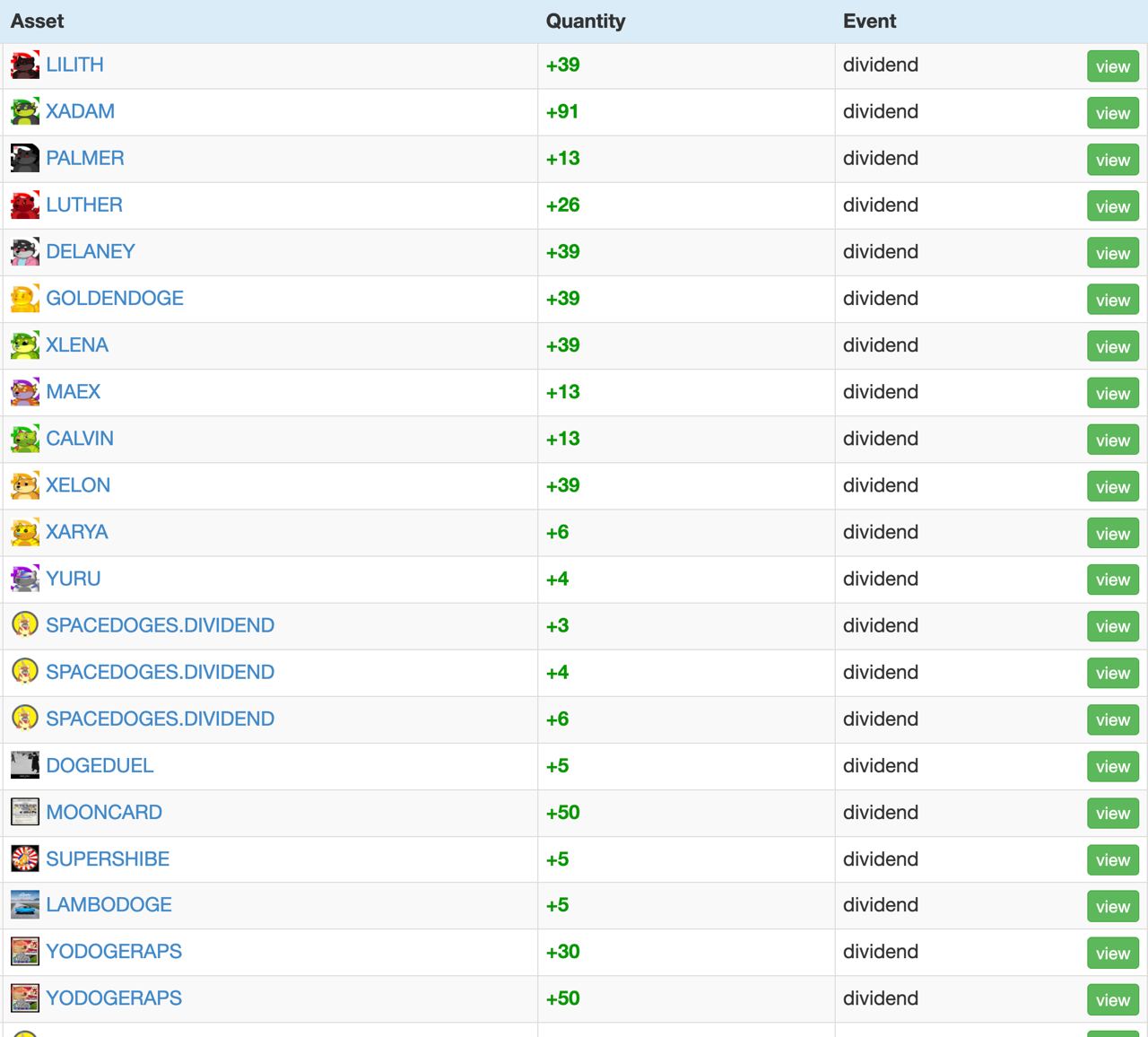Click the DELANEY asset icon

tap(25, 252)
